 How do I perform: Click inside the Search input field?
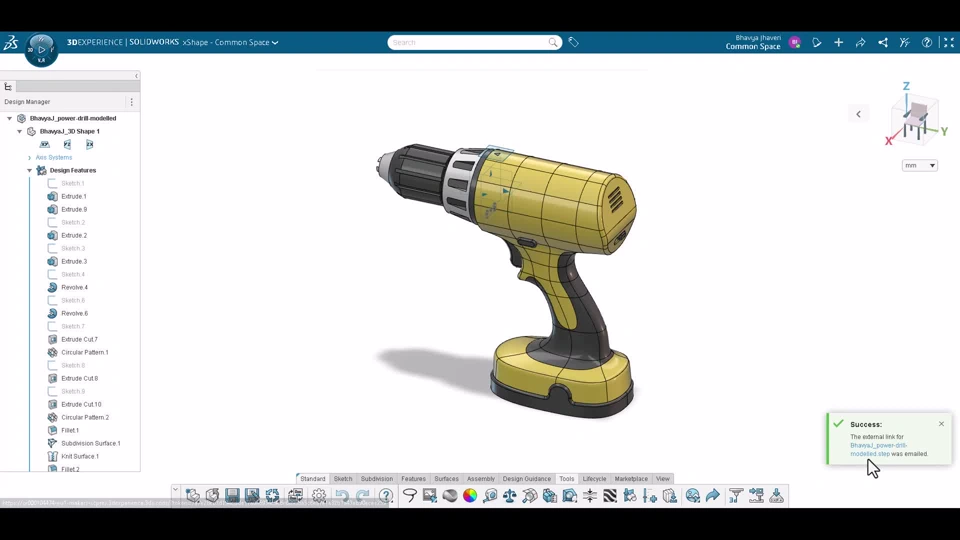click(x=468, y=42)
